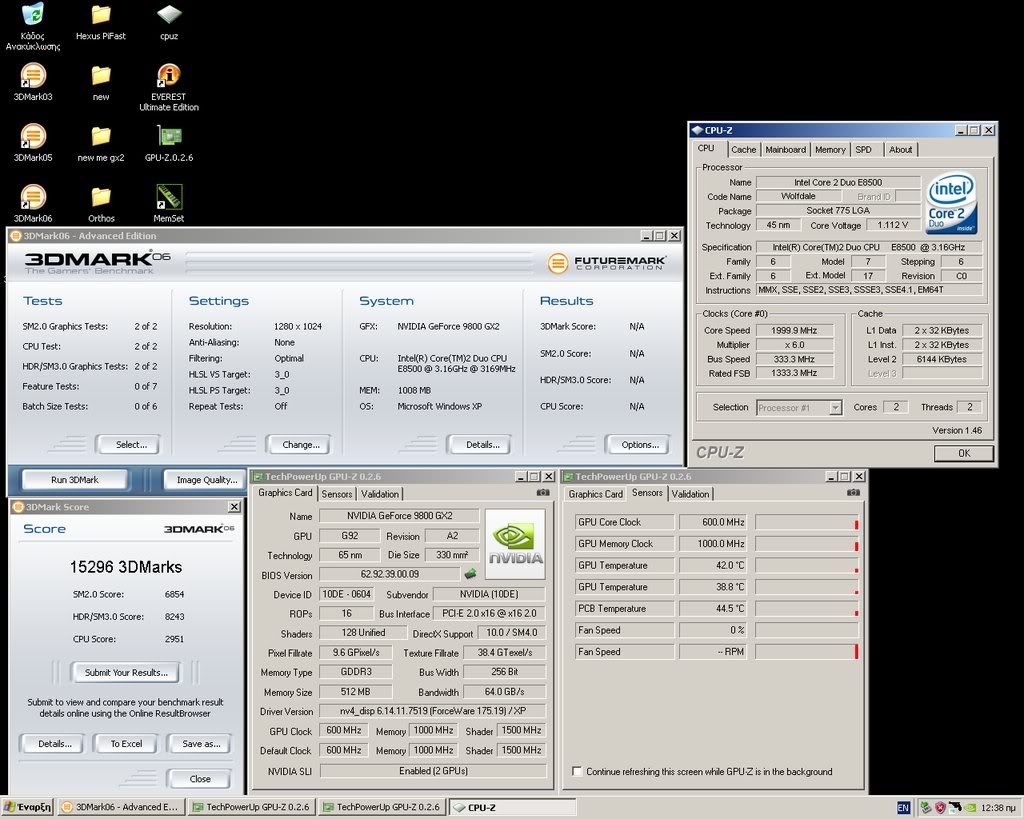Switch to the Cache tab in CPU-Z
Screen dimensions: 1024x819
pos(743,150)
